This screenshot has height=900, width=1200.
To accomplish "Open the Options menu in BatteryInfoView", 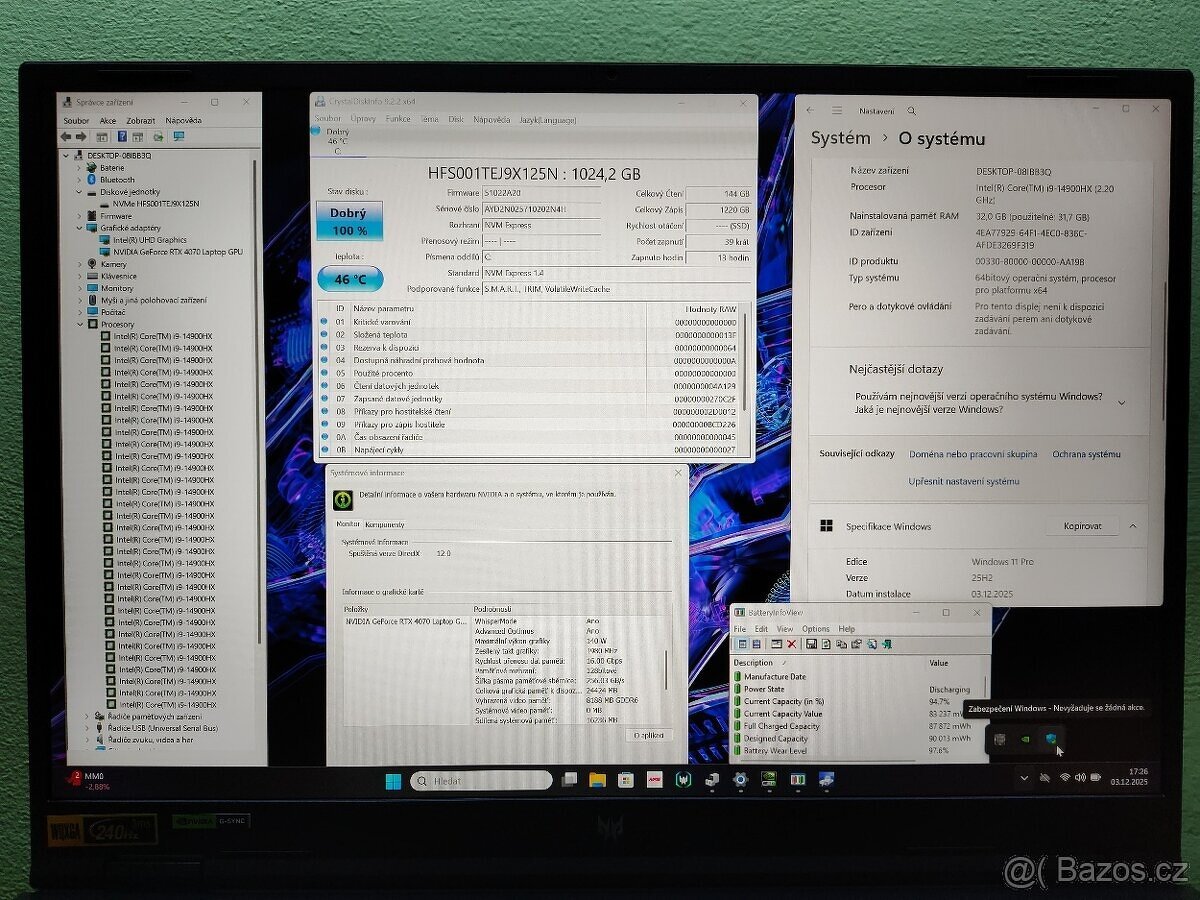I will pos(816,629).
